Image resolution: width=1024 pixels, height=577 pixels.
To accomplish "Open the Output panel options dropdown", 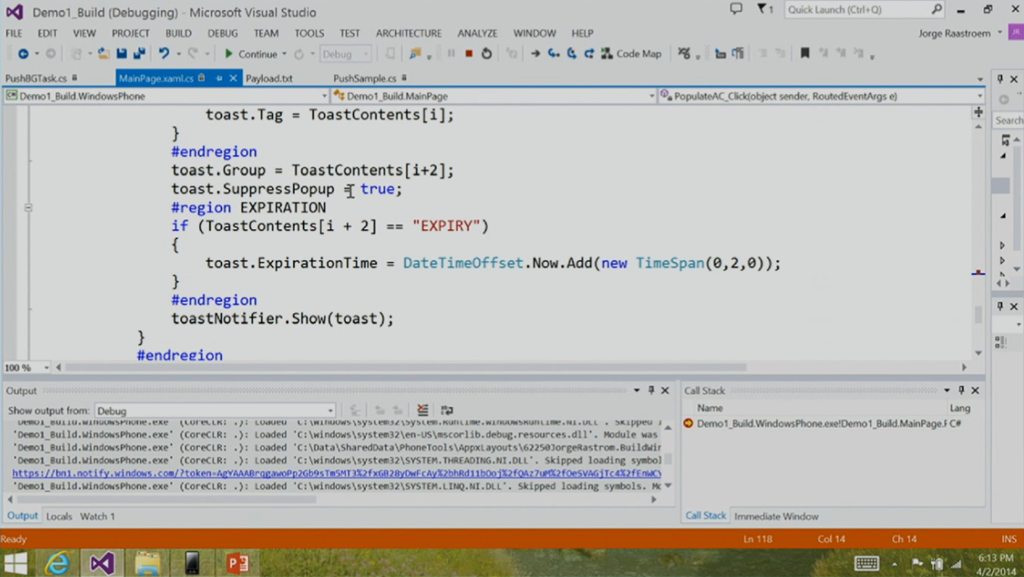I will point(636,390).
